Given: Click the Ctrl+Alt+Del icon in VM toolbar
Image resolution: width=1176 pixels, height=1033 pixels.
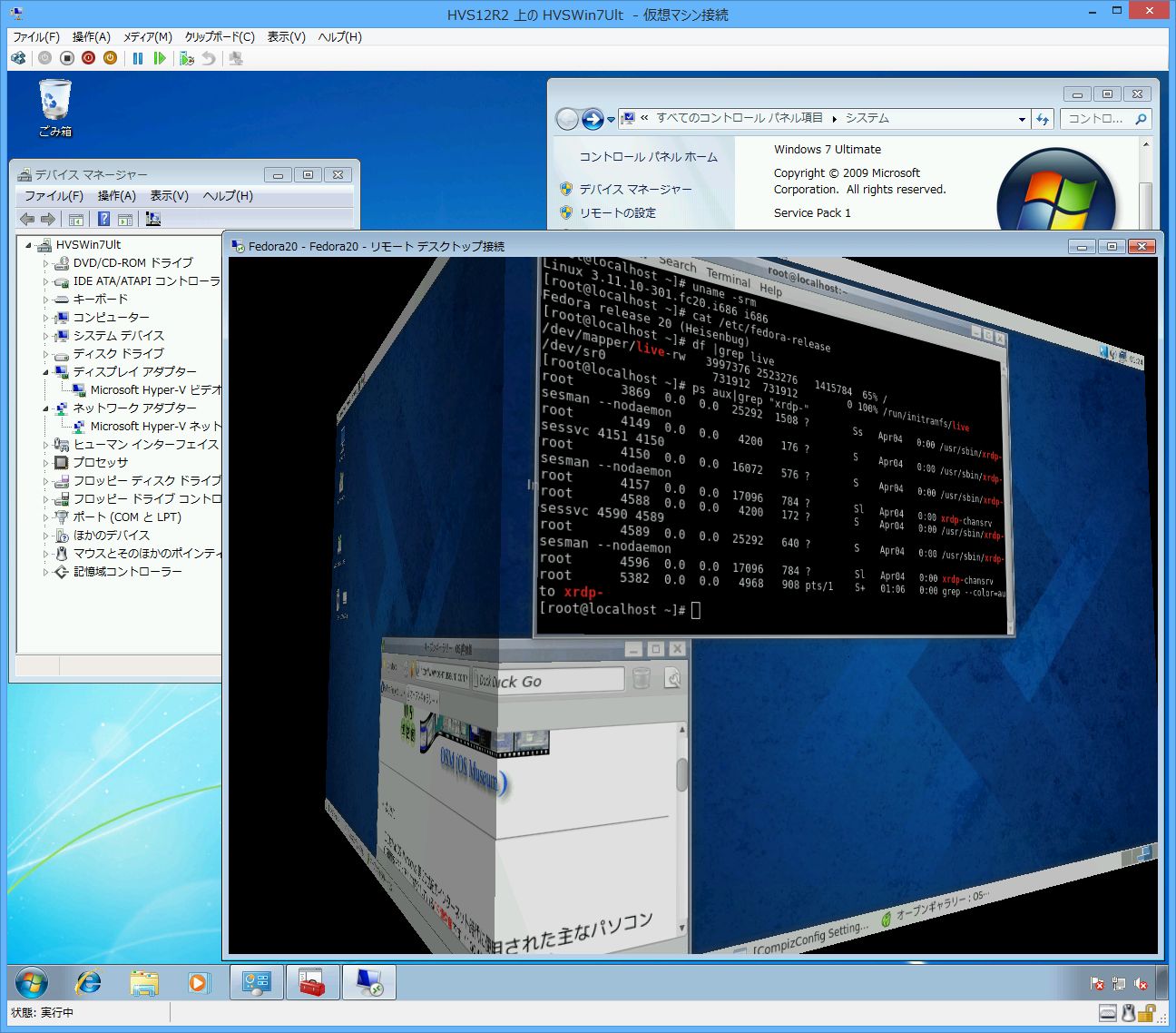Looking at the screenshot, I should (18, 58).
